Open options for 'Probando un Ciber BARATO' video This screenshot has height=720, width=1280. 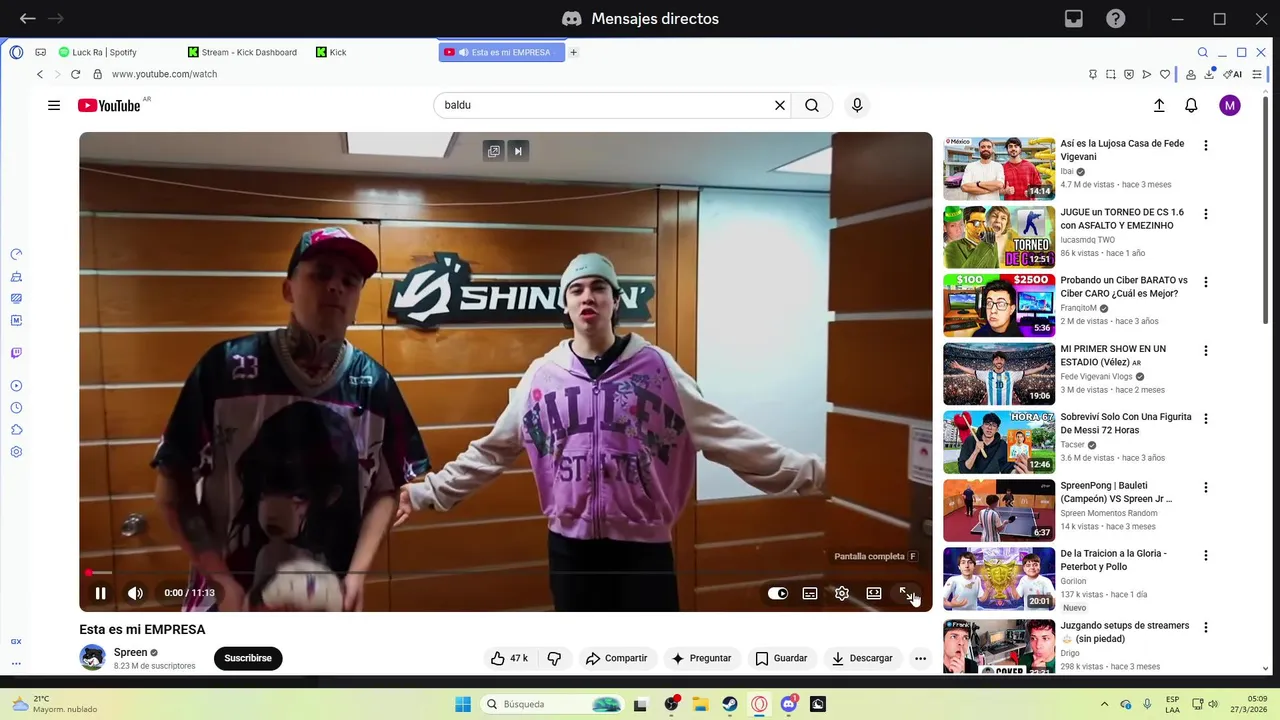1206,282
